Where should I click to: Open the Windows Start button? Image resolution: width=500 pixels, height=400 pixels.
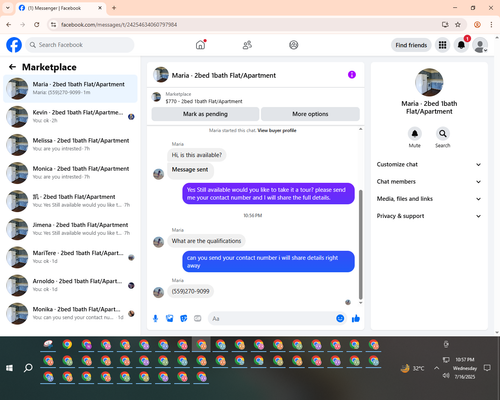tap(9, 368)
